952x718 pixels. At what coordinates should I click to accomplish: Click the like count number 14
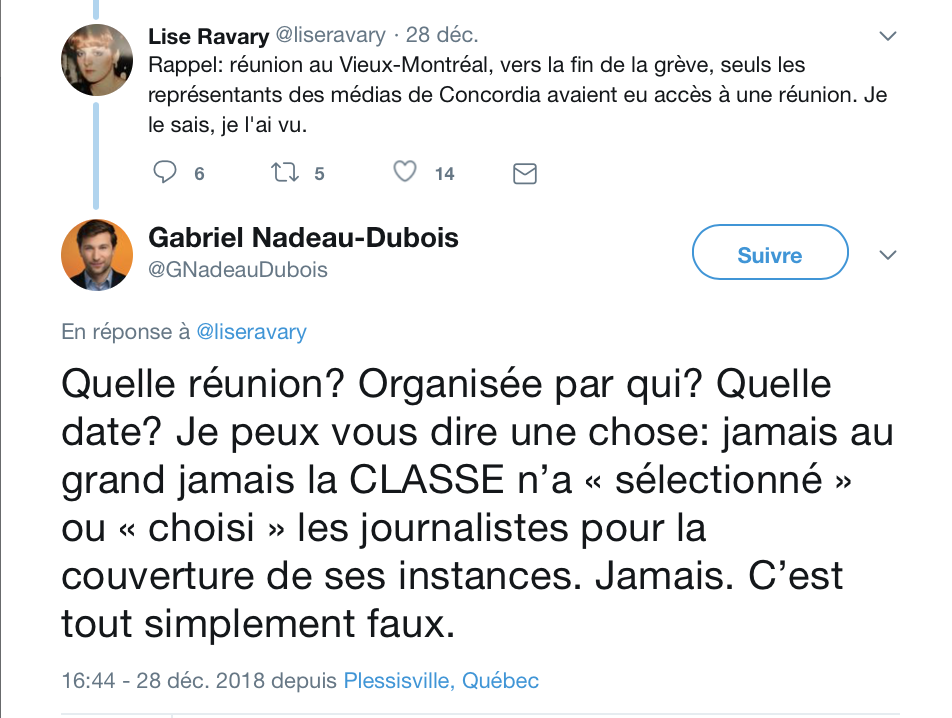(444, 174)
